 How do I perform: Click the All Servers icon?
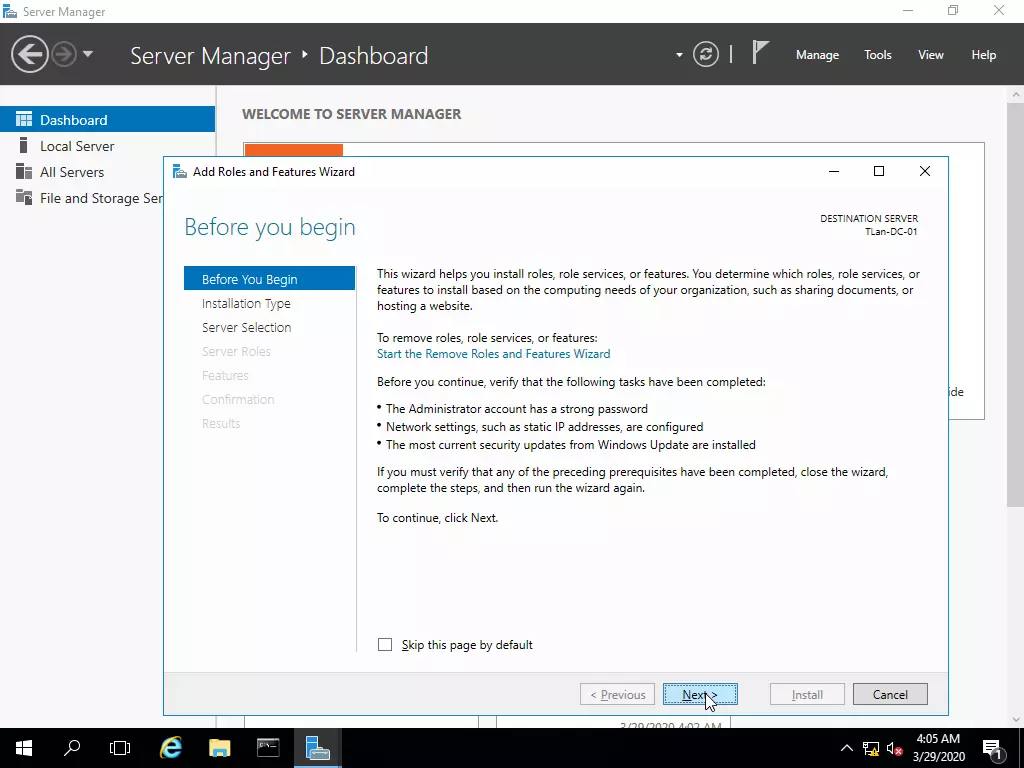pos(24,171)
